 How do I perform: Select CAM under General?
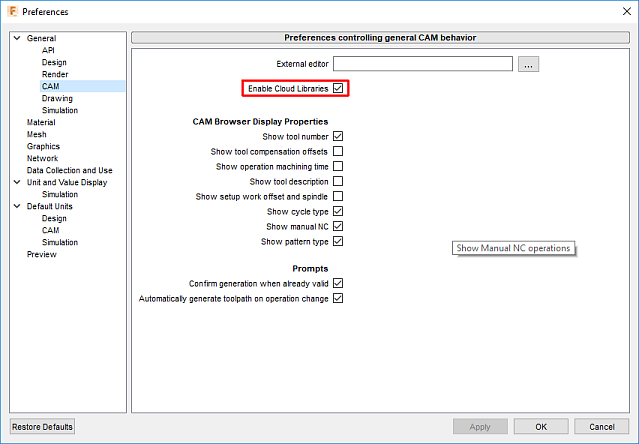click(51, 86)
